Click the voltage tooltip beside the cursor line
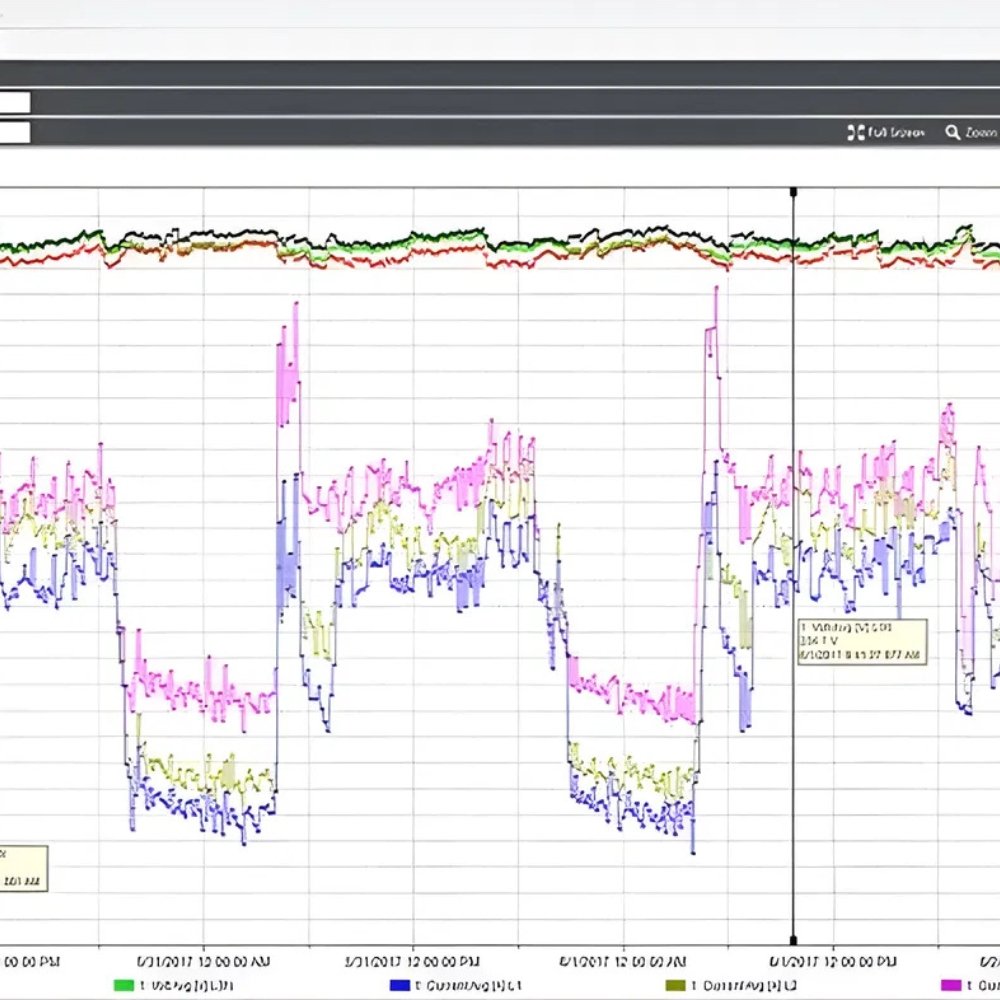 [x=862, y=641]
